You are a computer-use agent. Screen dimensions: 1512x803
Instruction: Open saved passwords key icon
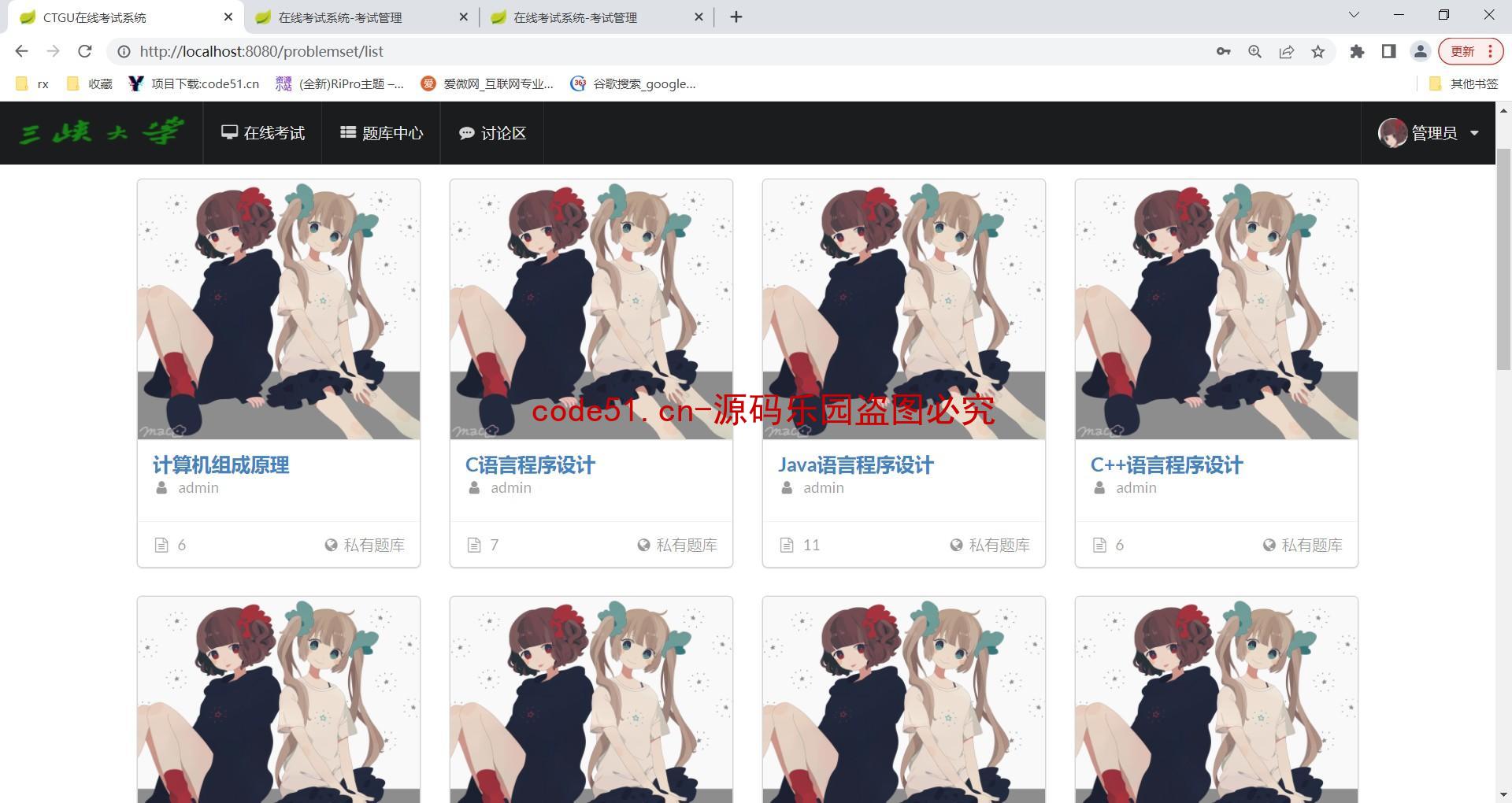[1223, 51]
